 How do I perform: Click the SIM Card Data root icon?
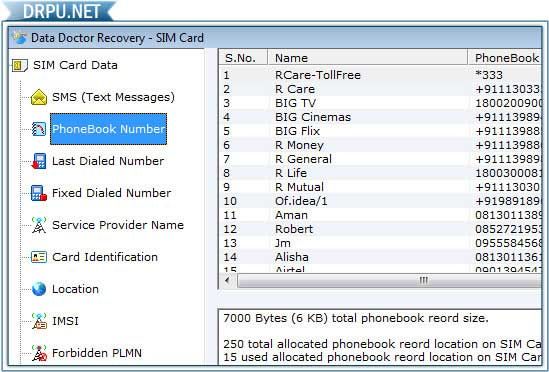coord(20,66)
